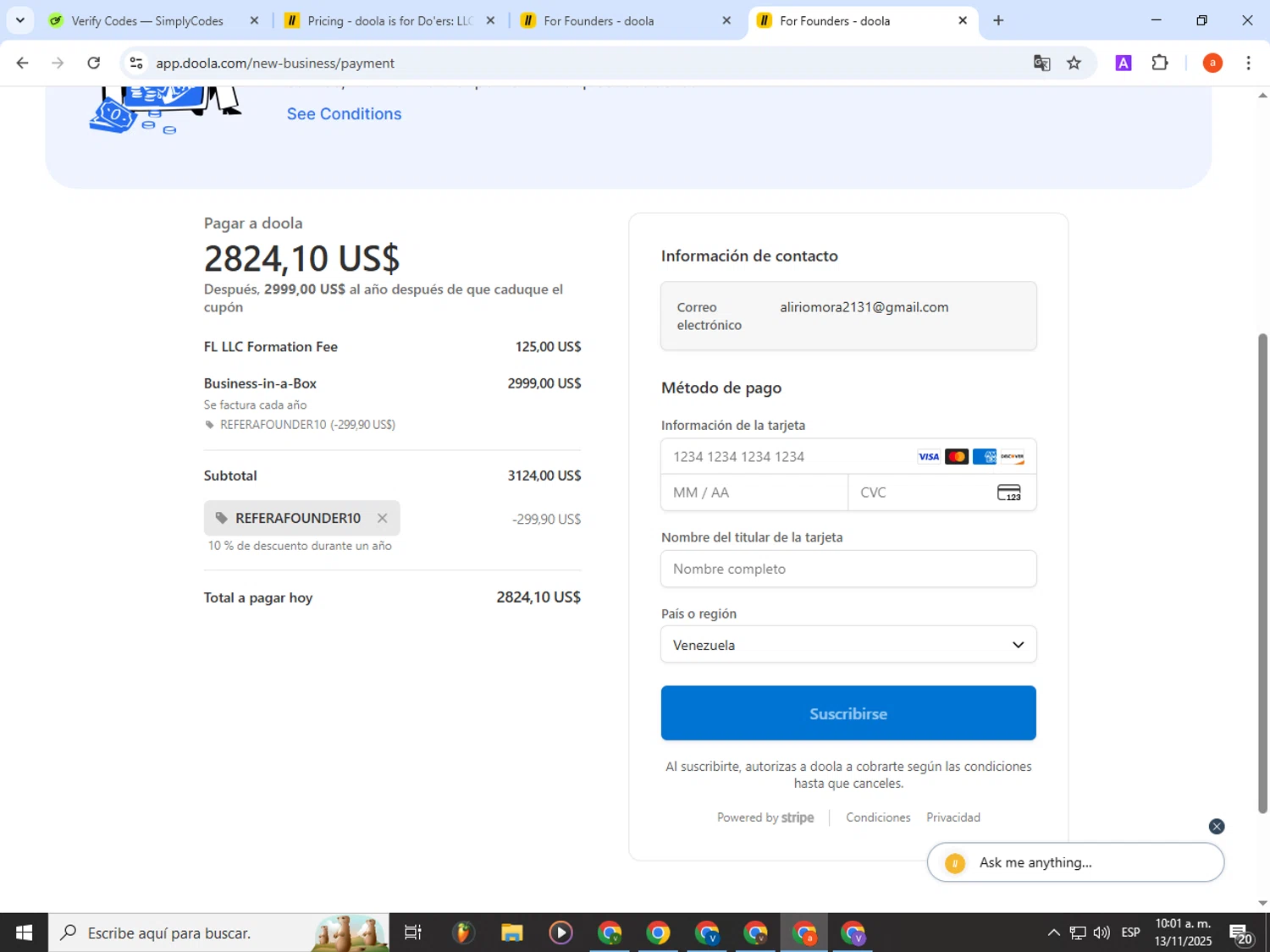The width and height of the screenshot is (1270, 952).
Task: Close the Pricing doola tab
Action: pyautogui.click(x=490, y=20)
